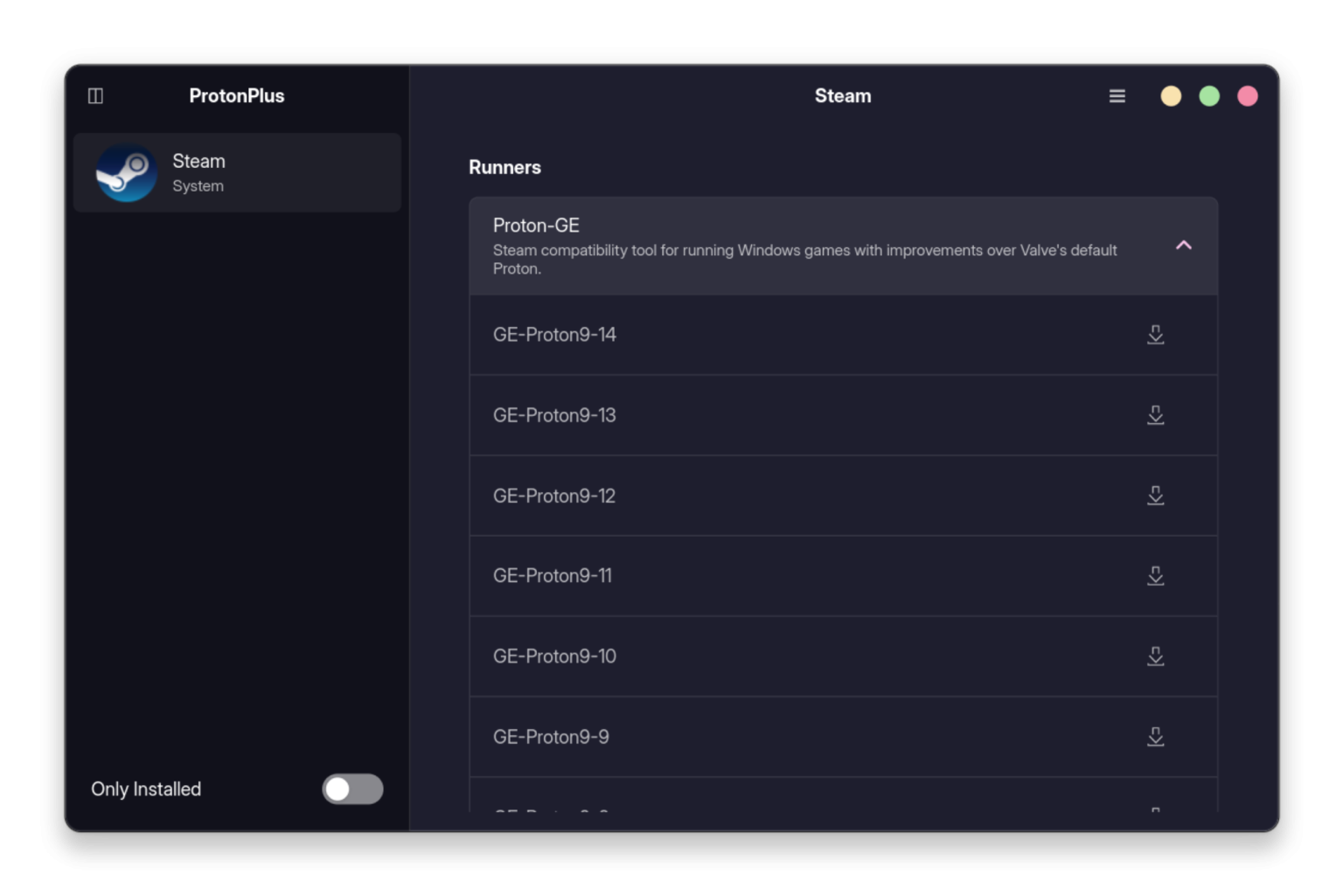Select the GE-Proton9-14 row
Screen dimensions: 1343x896
(699, 335)
